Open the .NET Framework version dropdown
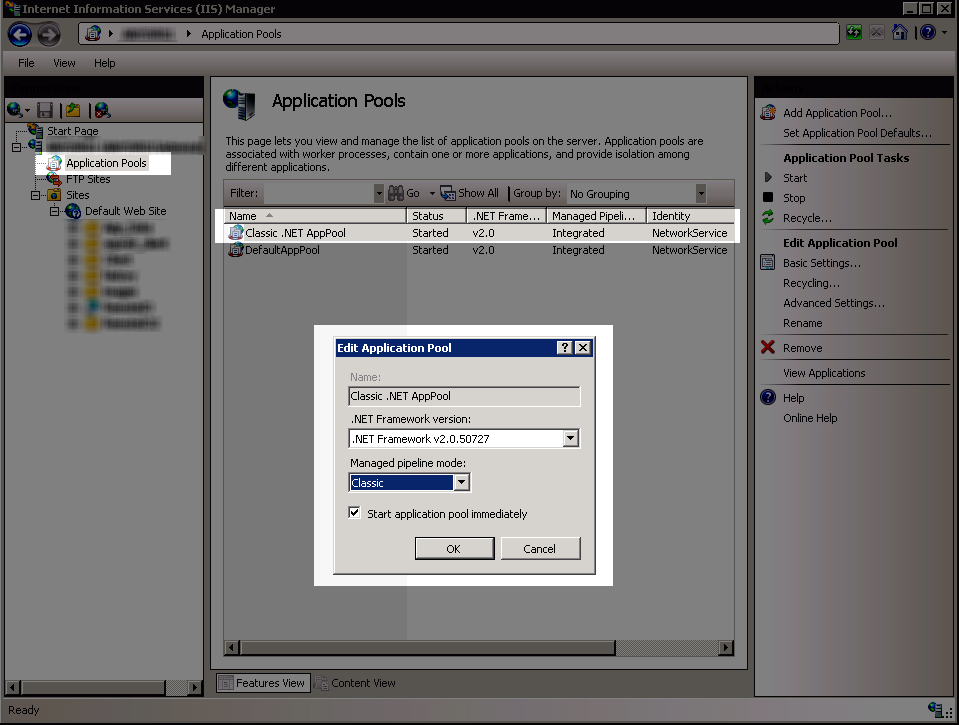This screenshot has height=725, width=959. coord(571,438)
